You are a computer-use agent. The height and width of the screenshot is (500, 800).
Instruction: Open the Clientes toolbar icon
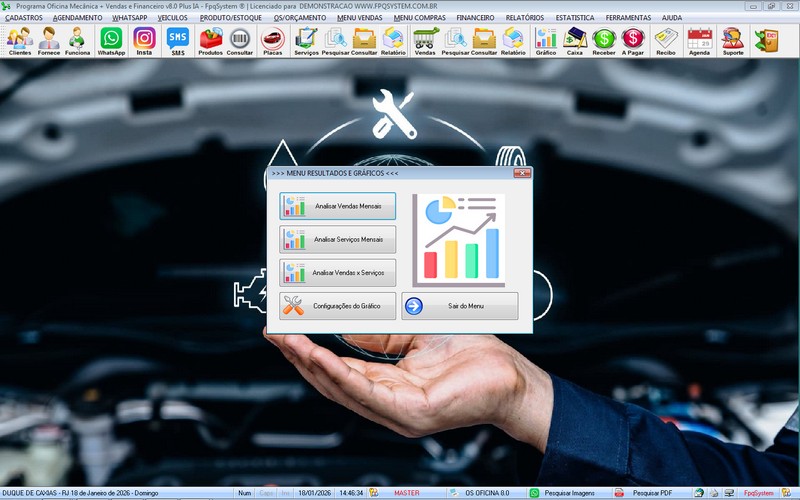click(x=19, y=41)
